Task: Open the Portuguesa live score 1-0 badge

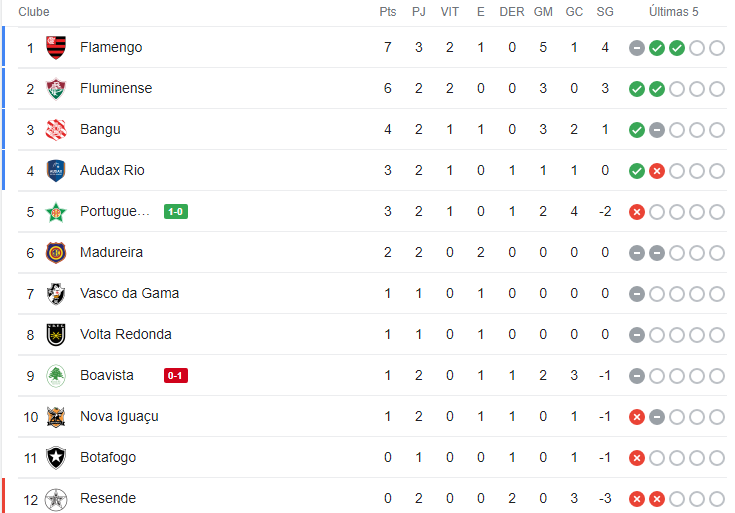Action: click(x=176, y=211)
